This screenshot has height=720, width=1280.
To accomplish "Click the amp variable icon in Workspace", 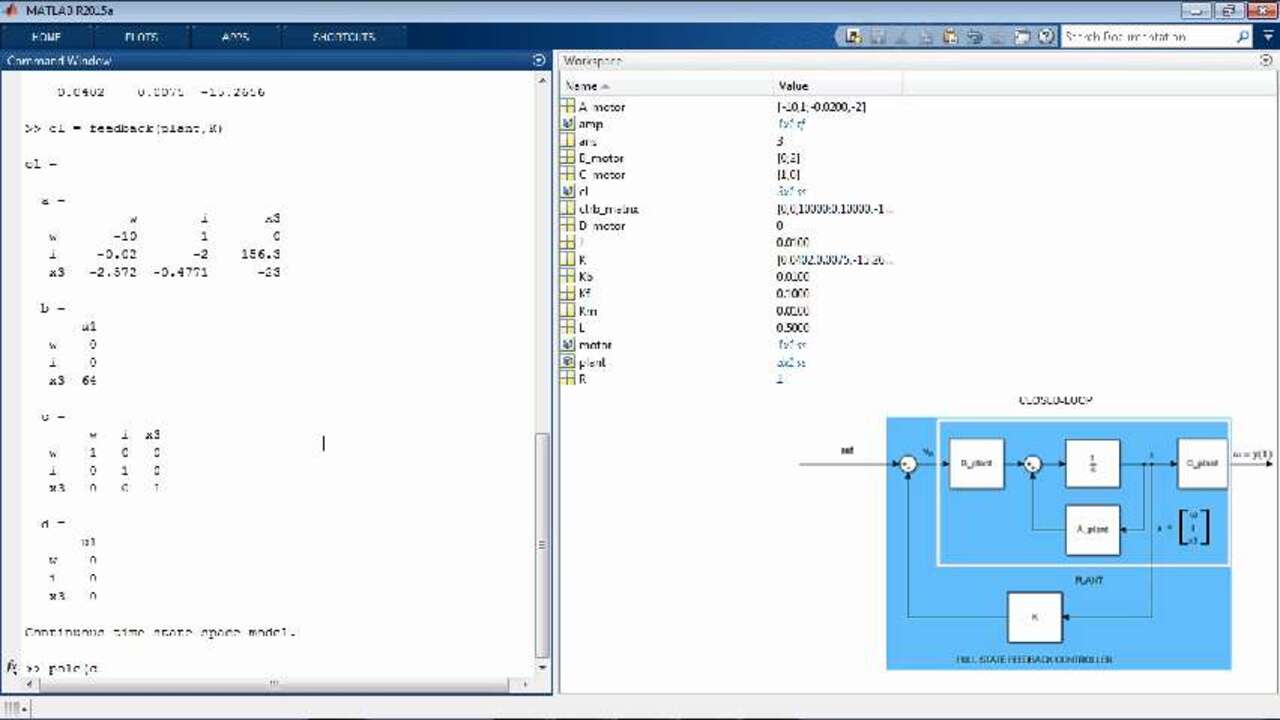I will click(x=569, y=124).
